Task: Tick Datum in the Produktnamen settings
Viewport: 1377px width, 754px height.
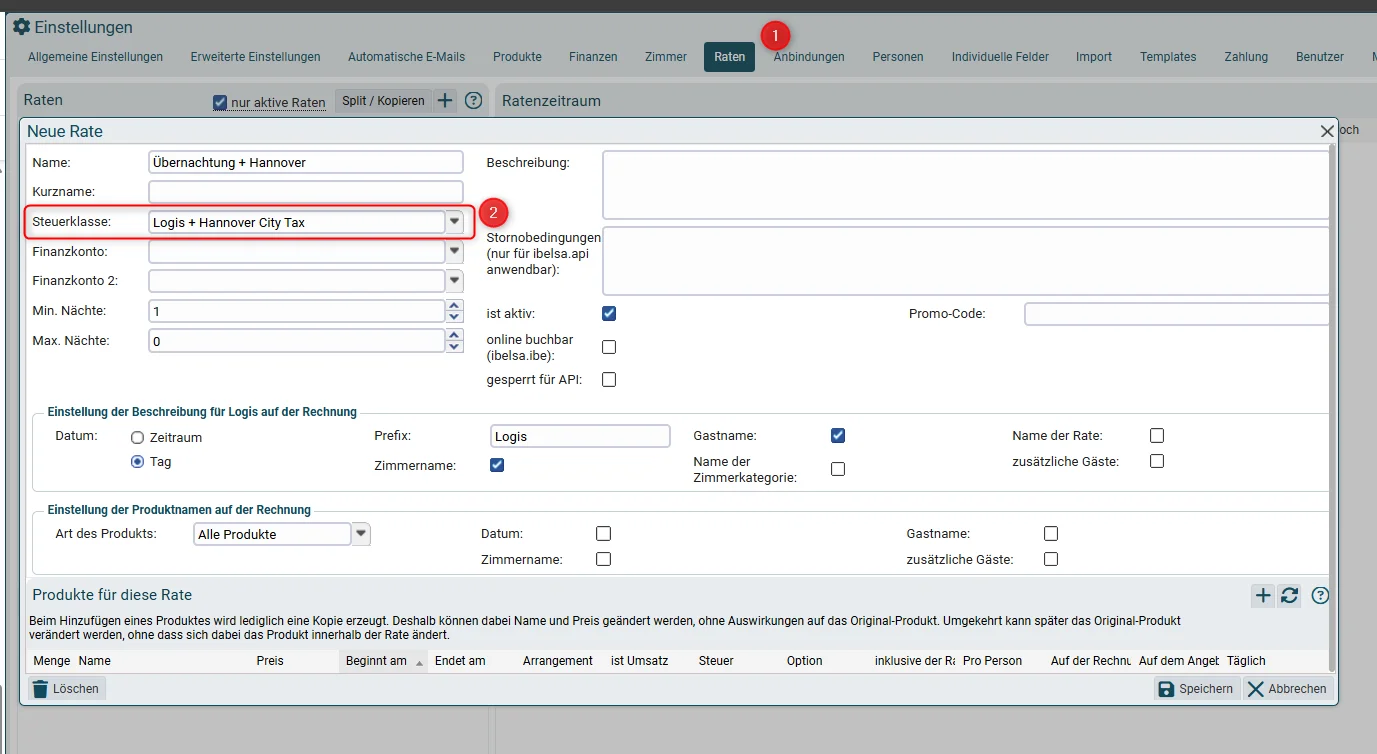Action: tap(603, 534)
